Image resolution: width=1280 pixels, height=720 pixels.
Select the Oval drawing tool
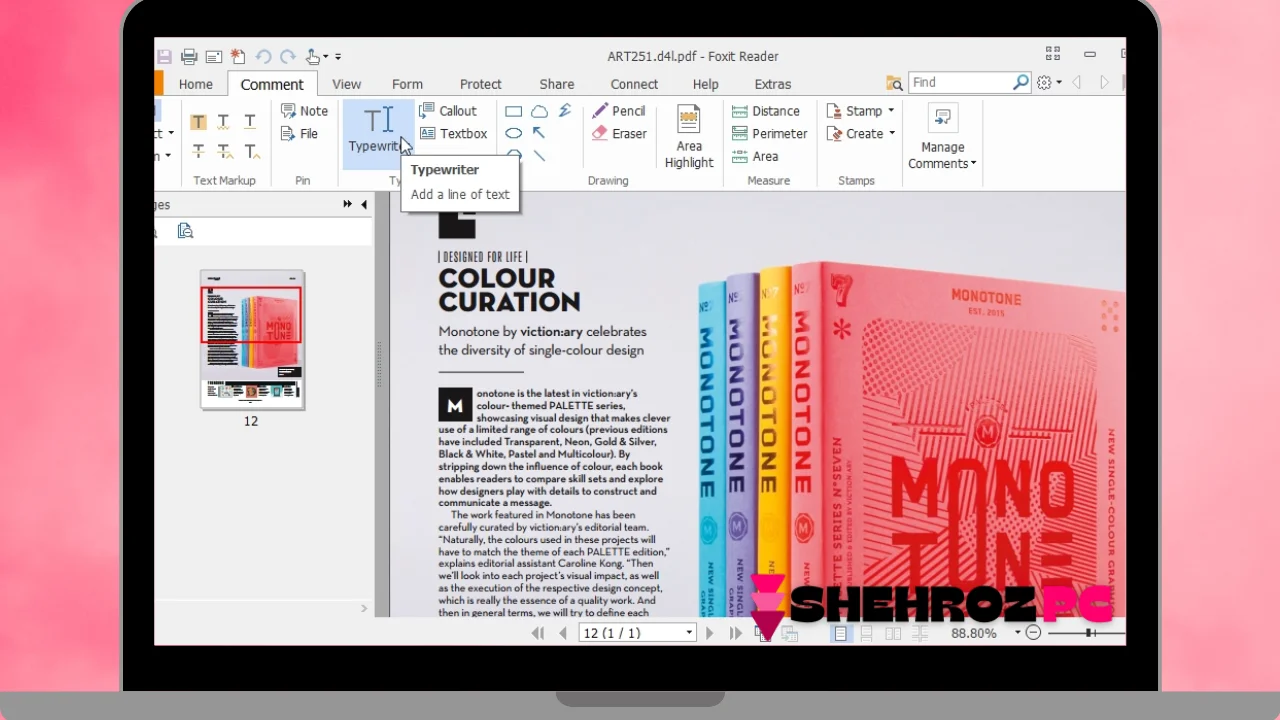click(x=514, y=133)
